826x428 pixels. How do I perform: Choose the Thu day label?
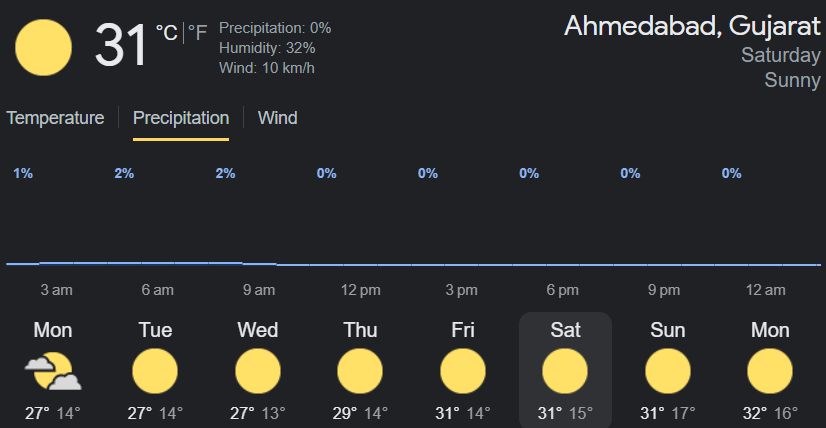(x=360, y=330)
